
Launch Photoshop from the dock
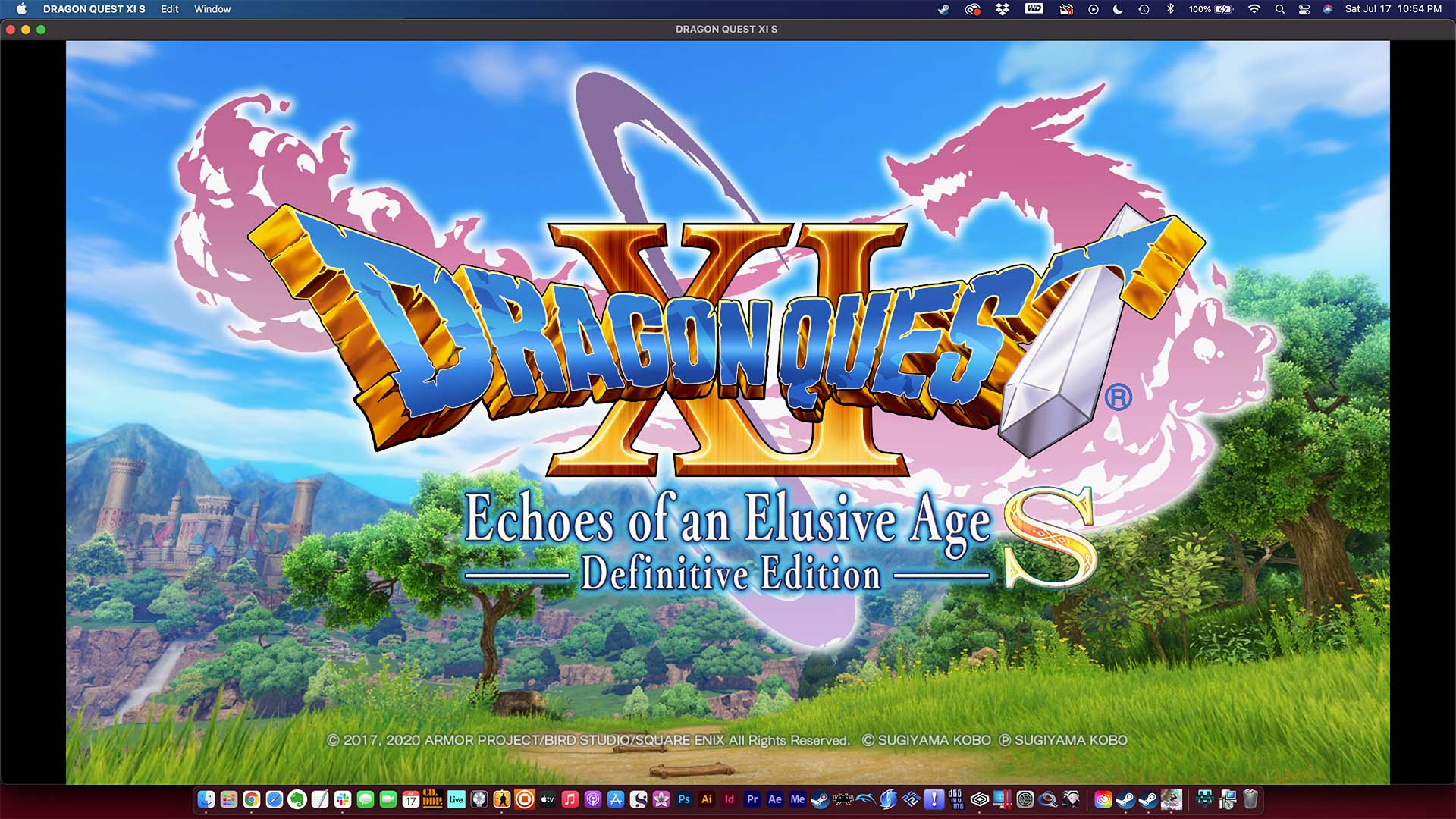pos(683,799)
